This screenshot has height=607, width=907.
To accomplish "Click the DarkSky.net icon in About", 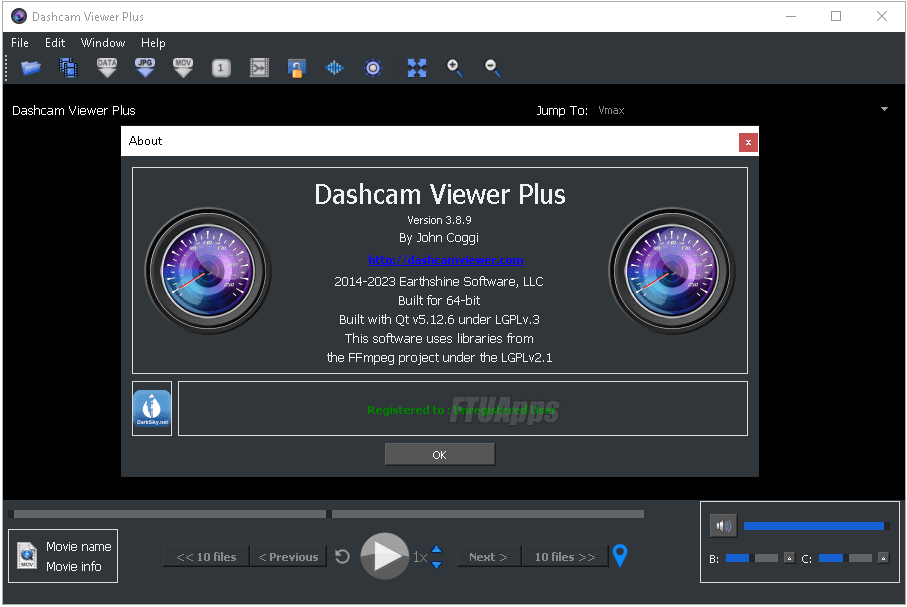I will pos(152,409).
